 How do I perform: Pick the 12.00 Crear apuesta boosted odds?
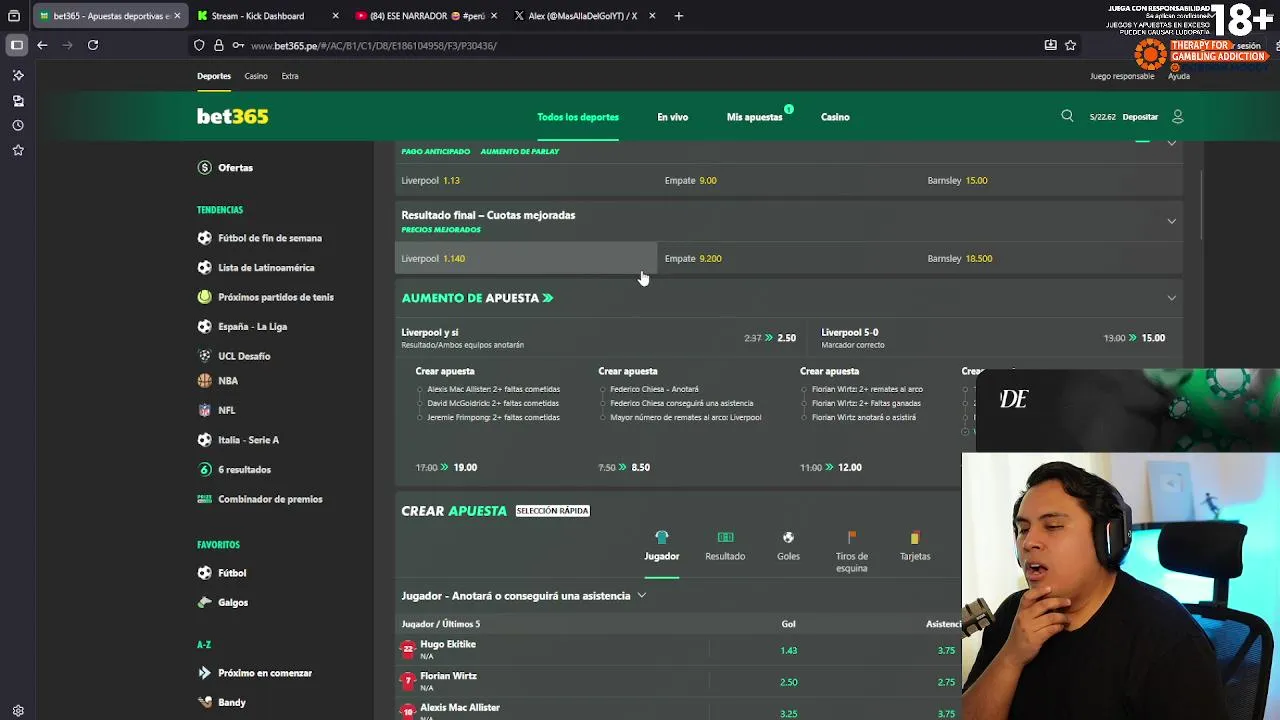coord(850,467)
